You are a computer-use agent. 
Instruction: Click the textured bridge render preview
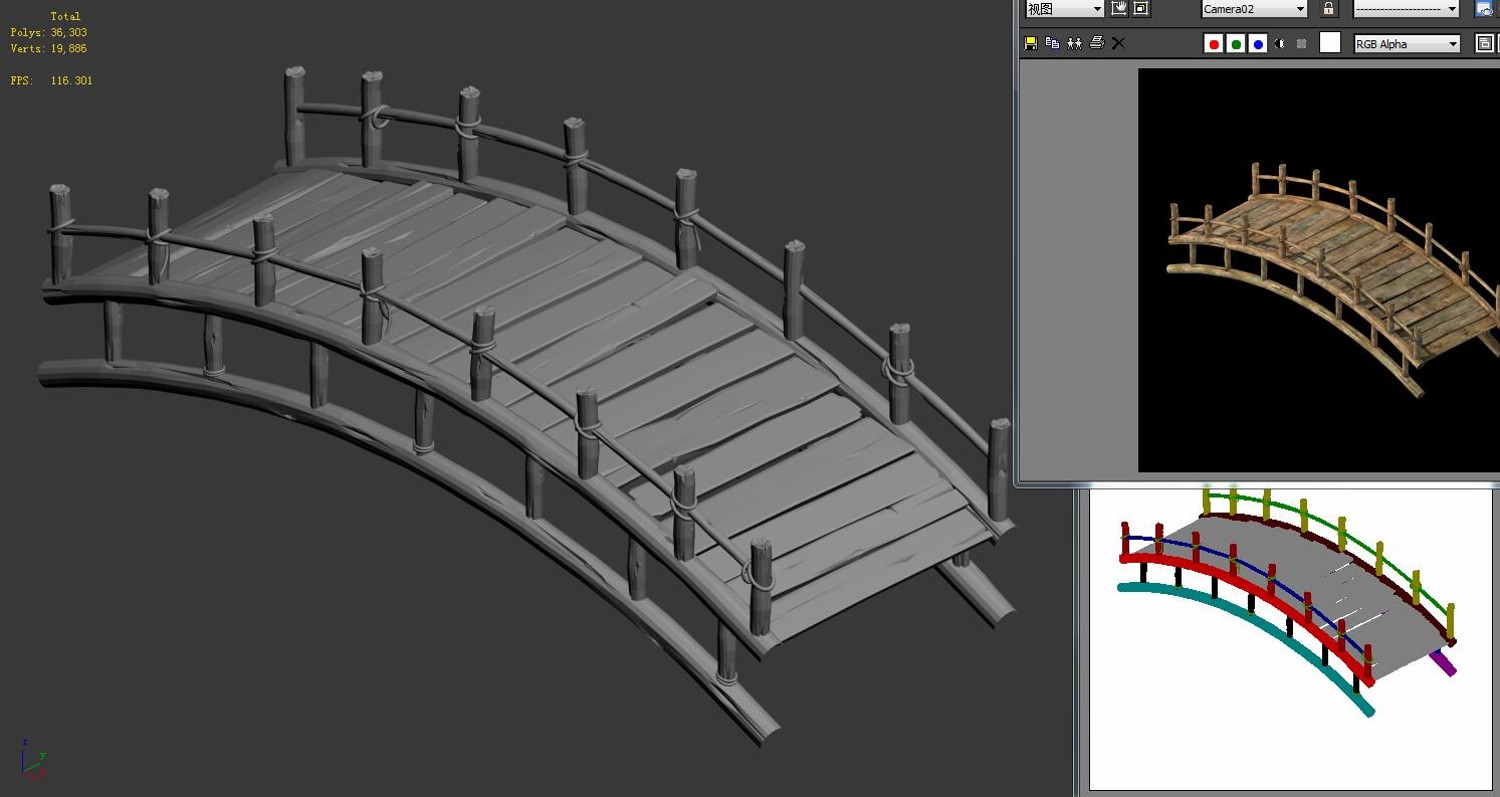click(x=1319, y=270)
